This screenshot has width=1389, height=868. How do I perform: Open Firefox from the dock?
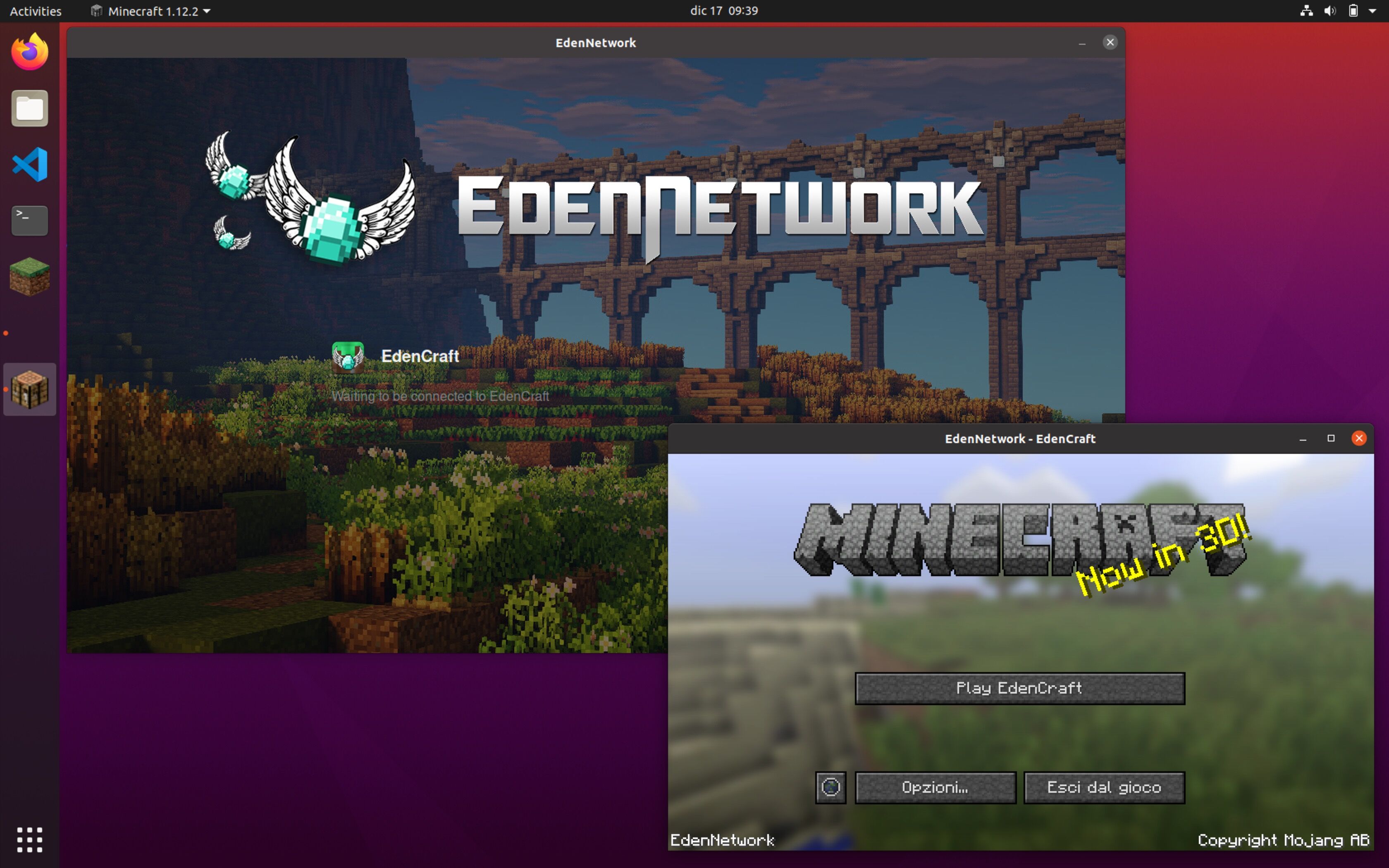pyautogui.click(x=30, y=52)
